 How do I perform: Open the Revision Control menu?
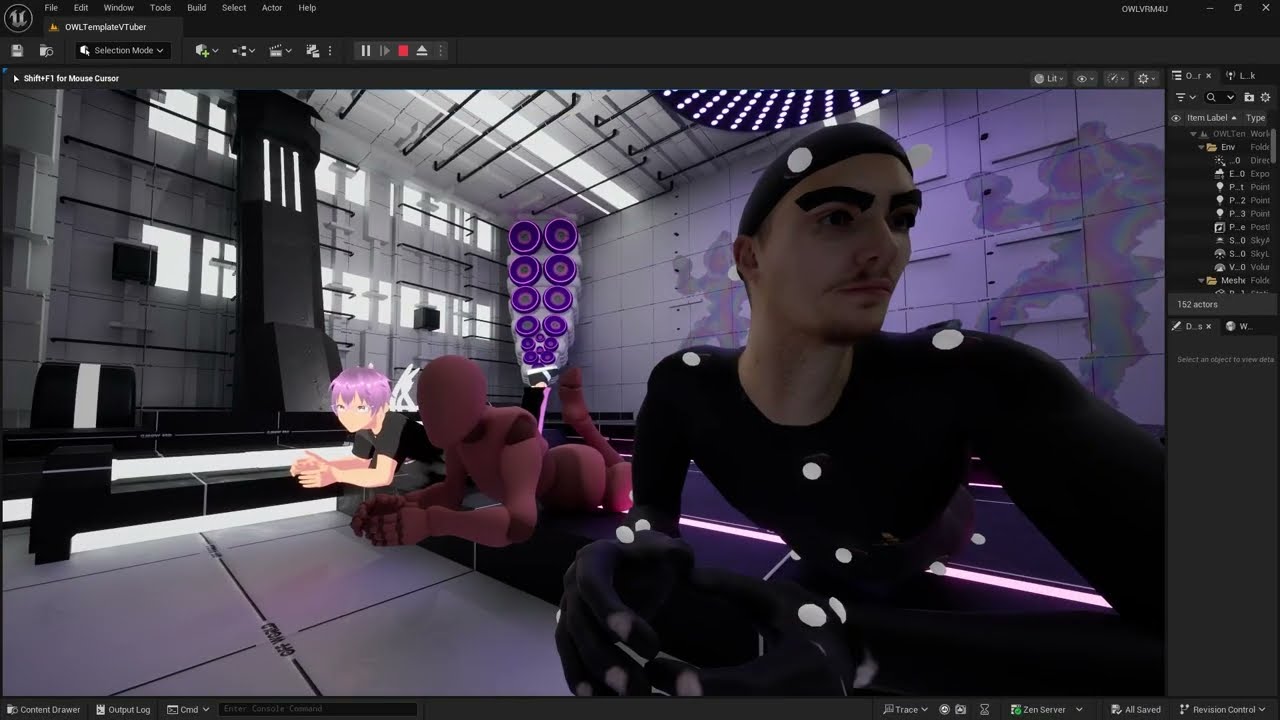coord(1224,709)
